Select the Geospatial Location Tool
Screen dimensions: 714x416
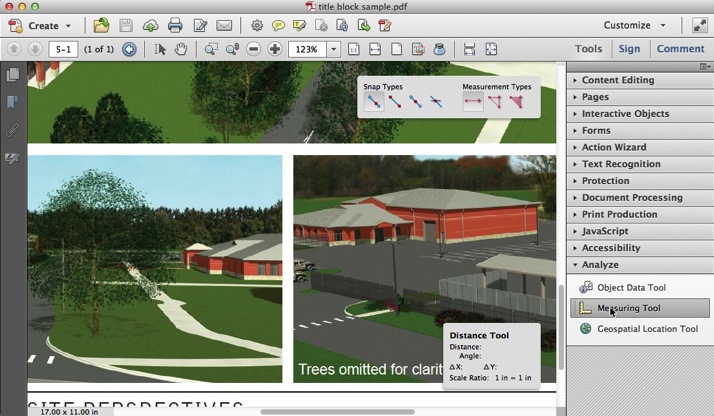coord(647,329)
